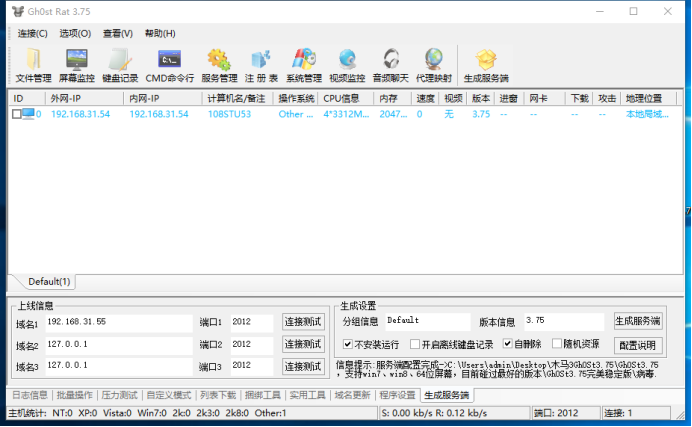Click the window resize grip at corner
This screenshot has height=427, width=692.
tap(681, 415)
